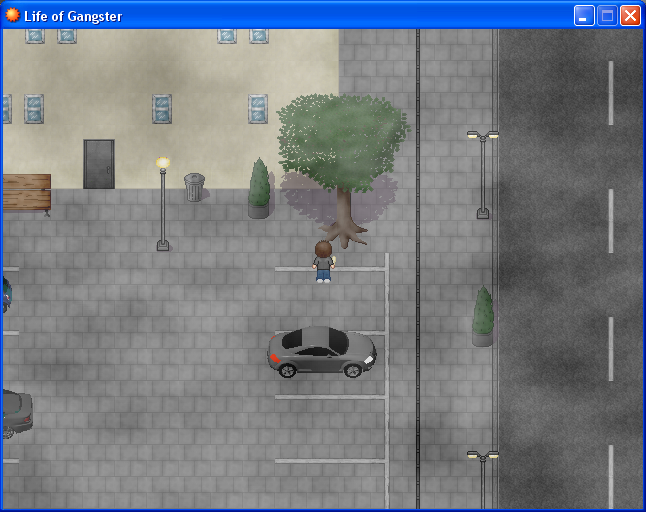Viewport: 646px width, 512px height.
Task: Click the cone shrub beside the trash can
Action: pos(259,188)
